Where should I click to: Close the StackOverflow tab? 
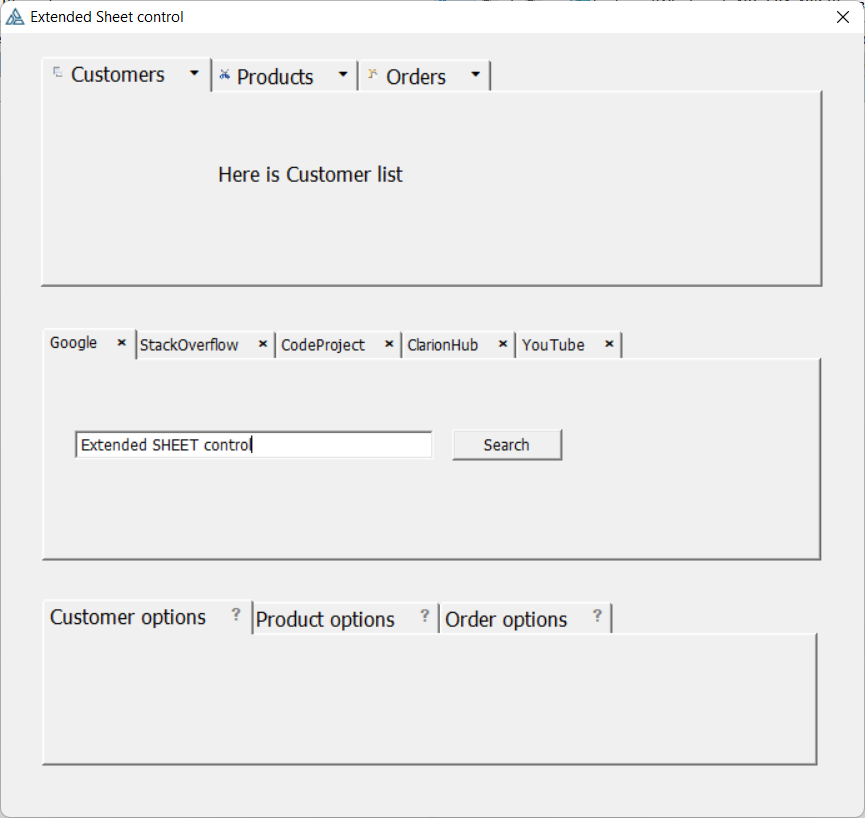[x=263, y=344]
